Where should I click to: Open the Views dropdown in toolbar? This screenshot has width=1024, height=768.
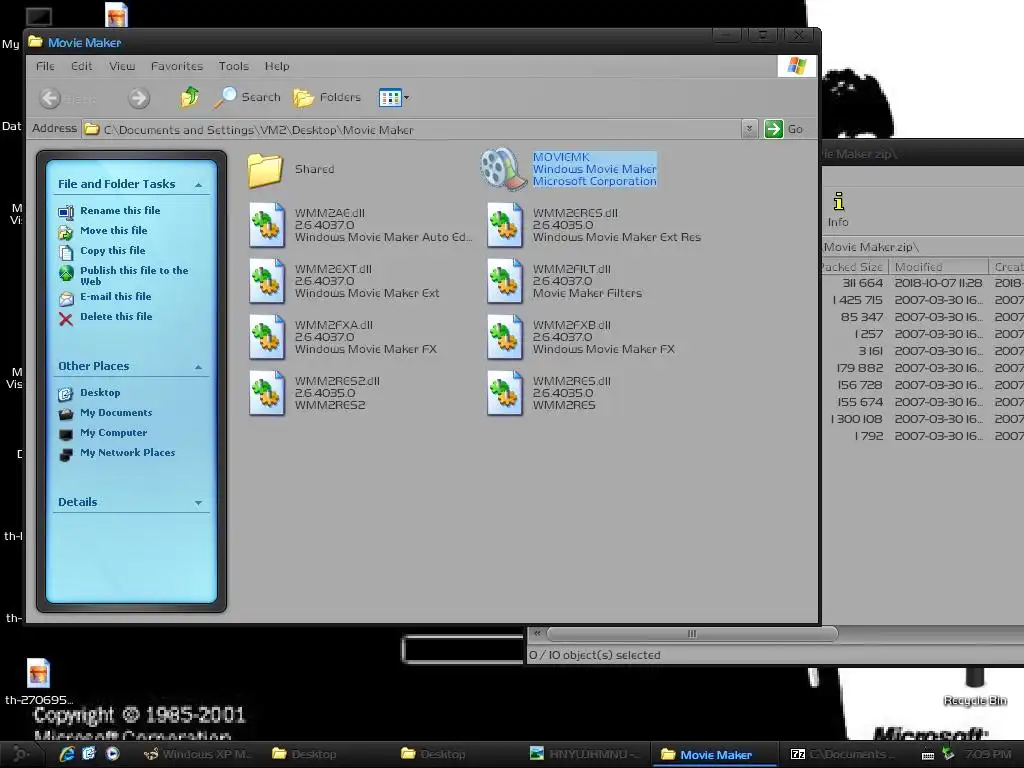pyautogui.click(x=394, y=98)
